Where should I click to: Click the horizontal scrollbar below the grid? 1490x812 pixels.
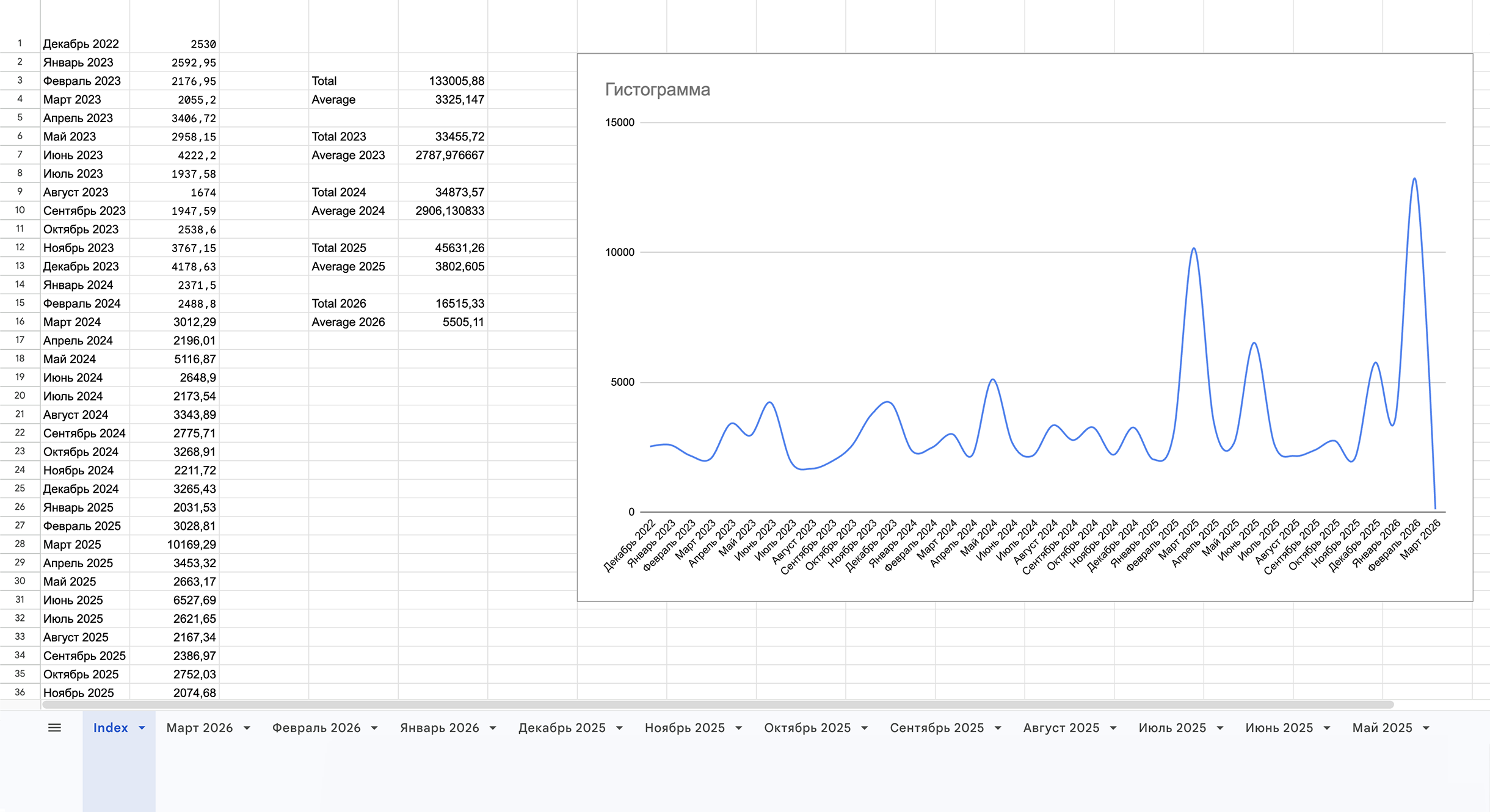pos(718,705)
